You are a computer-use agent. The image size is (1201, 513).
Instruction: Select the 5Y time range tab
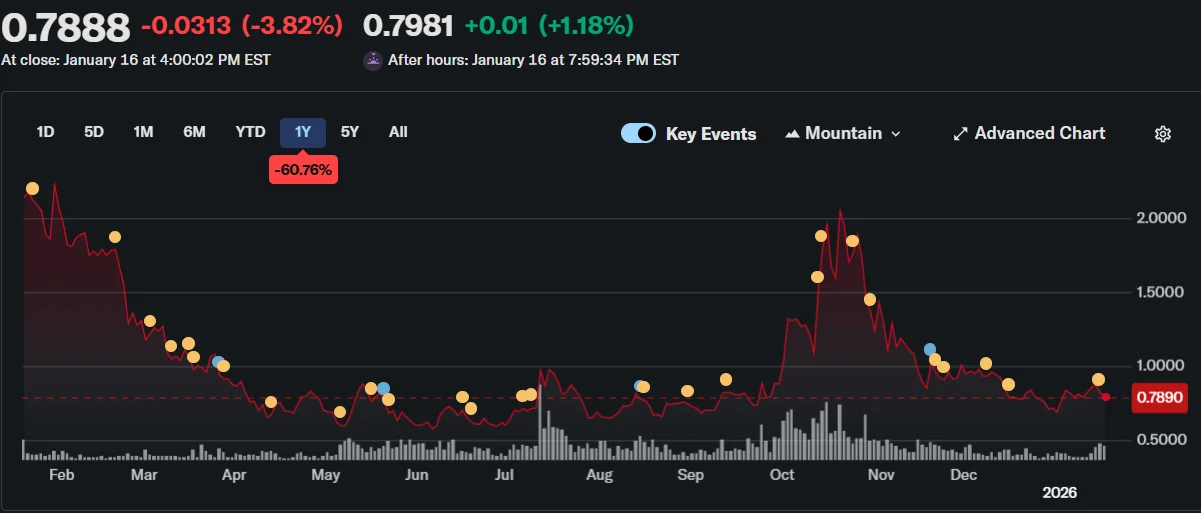tap(350, 132)
